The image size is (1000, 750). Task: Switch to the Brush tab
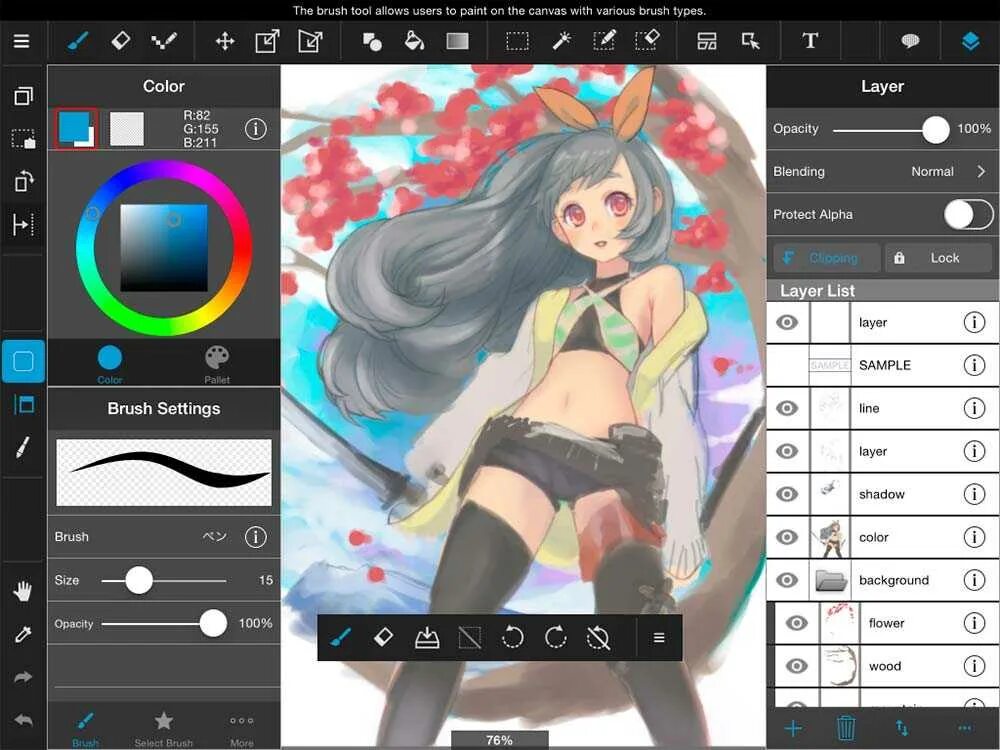85,729
